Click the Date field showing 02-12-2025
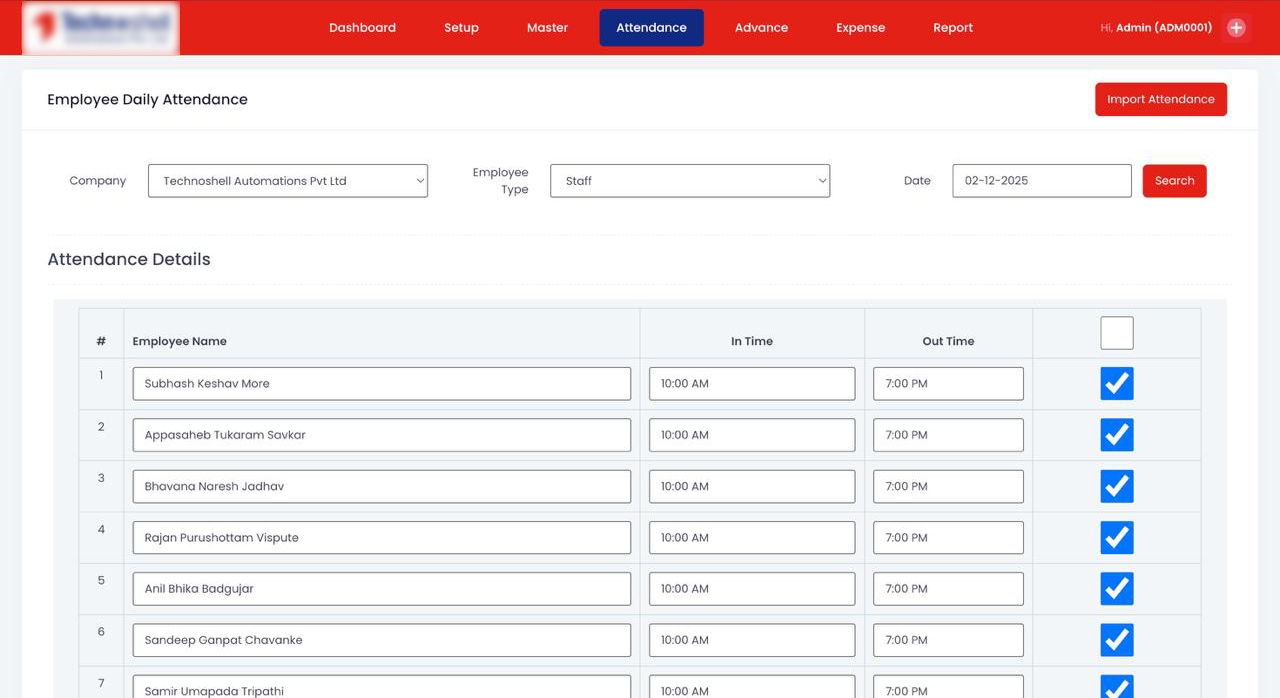This screenshot has height=698, width=1280. tap(1041, 181)
